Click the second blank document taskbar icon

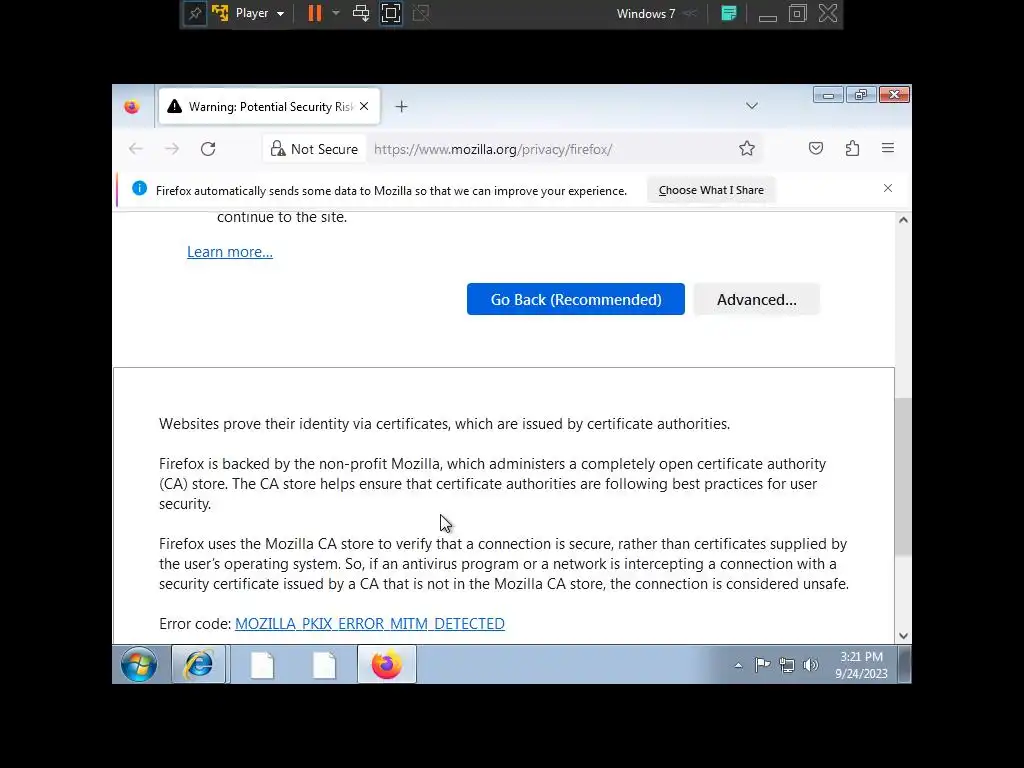coord(325,665)
